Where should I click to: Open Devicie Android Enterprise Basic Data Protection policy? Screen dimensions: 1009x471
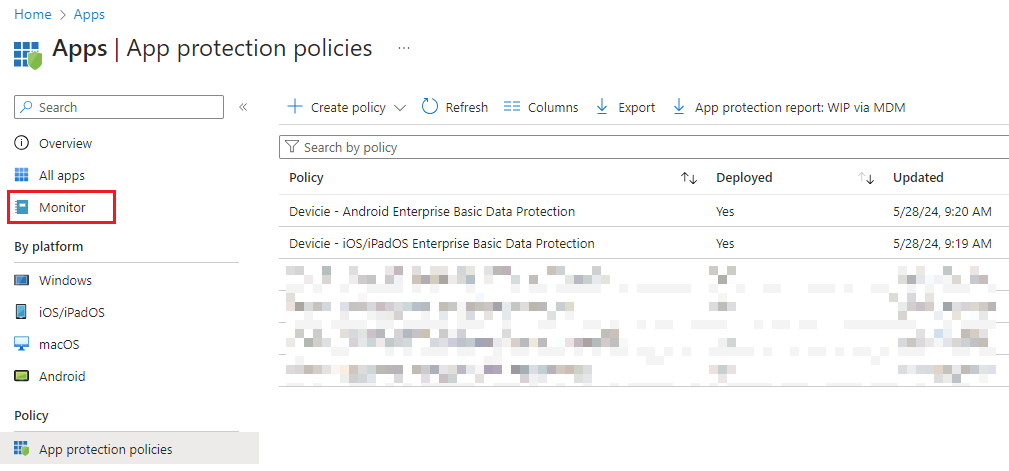pos(431,212)
